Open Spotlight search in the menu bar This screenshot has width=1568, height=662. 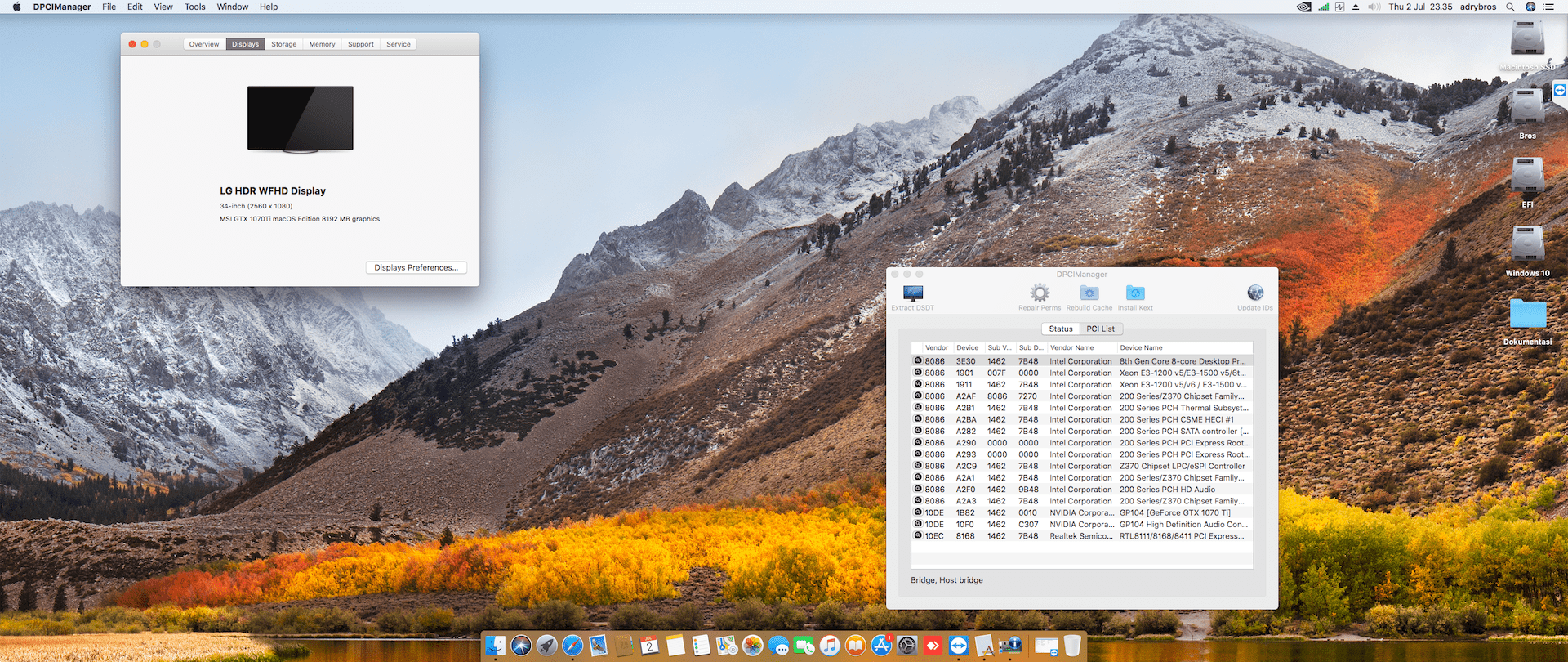pos(1510,7)
